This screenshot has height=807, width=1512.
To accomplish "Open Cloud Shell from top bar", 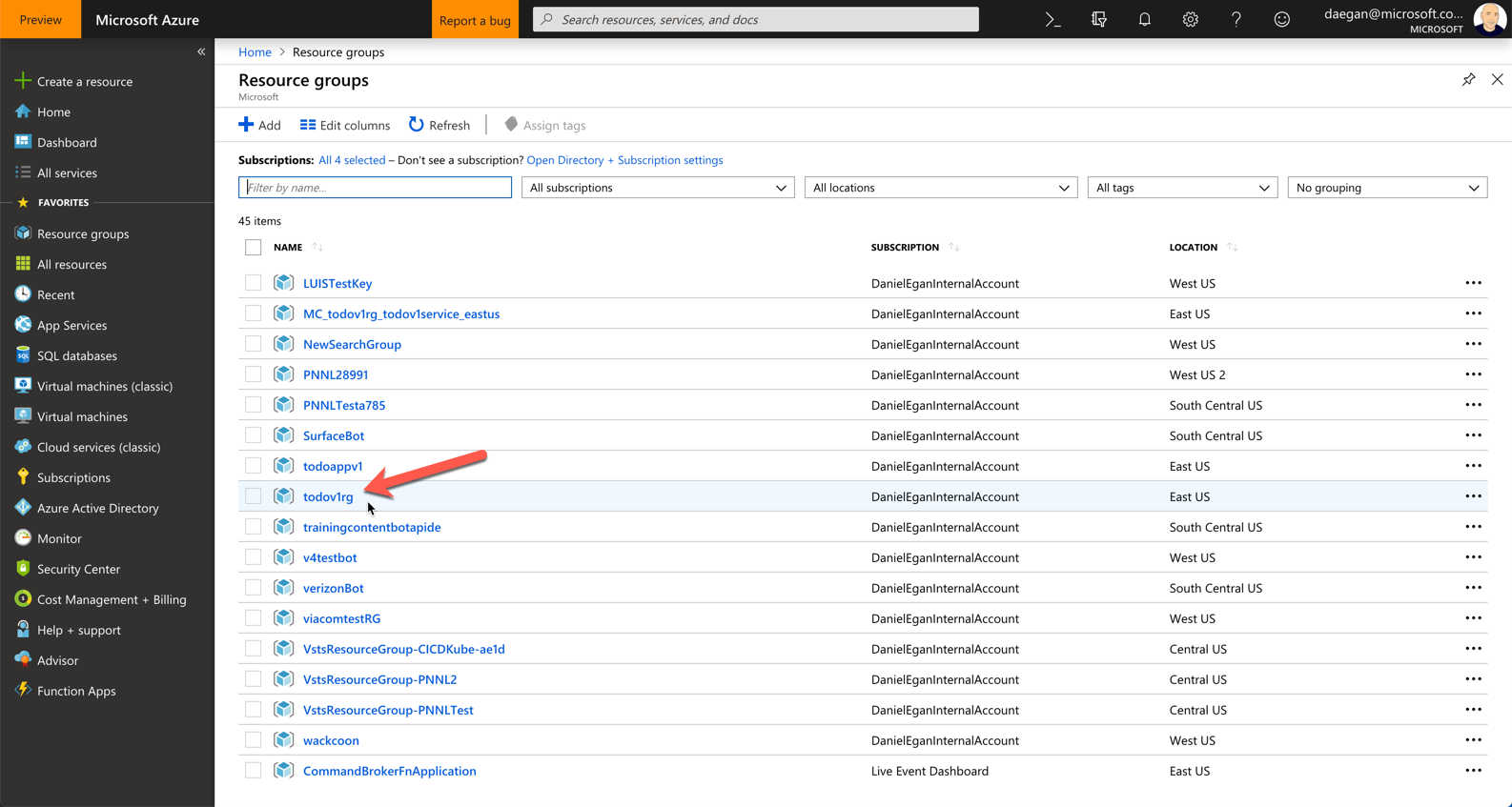I will [1052, 19].
